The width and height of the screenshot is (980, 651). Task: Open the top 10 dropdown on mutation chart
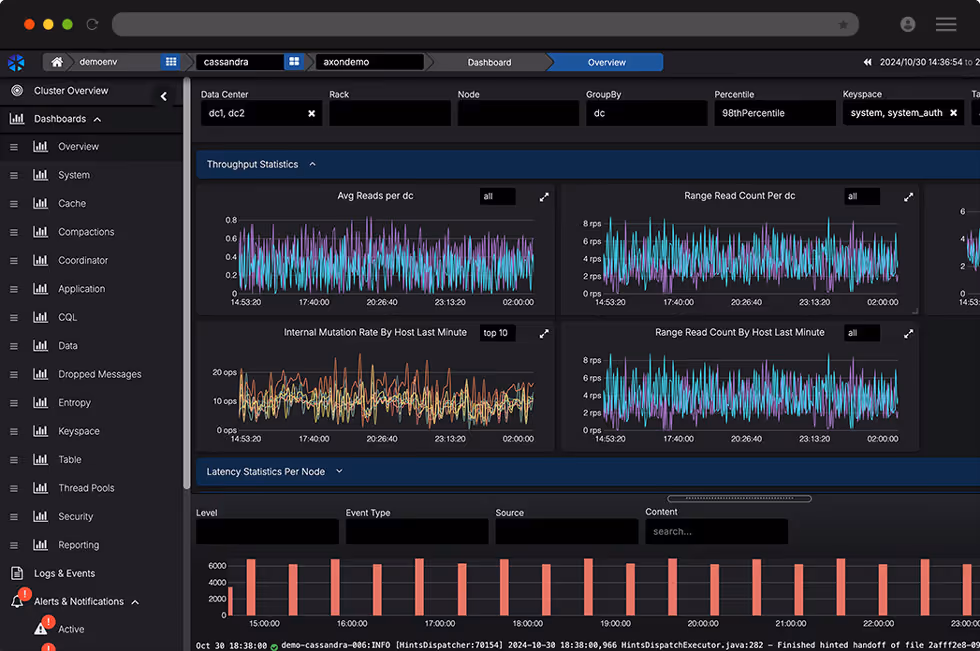point(497,333)
